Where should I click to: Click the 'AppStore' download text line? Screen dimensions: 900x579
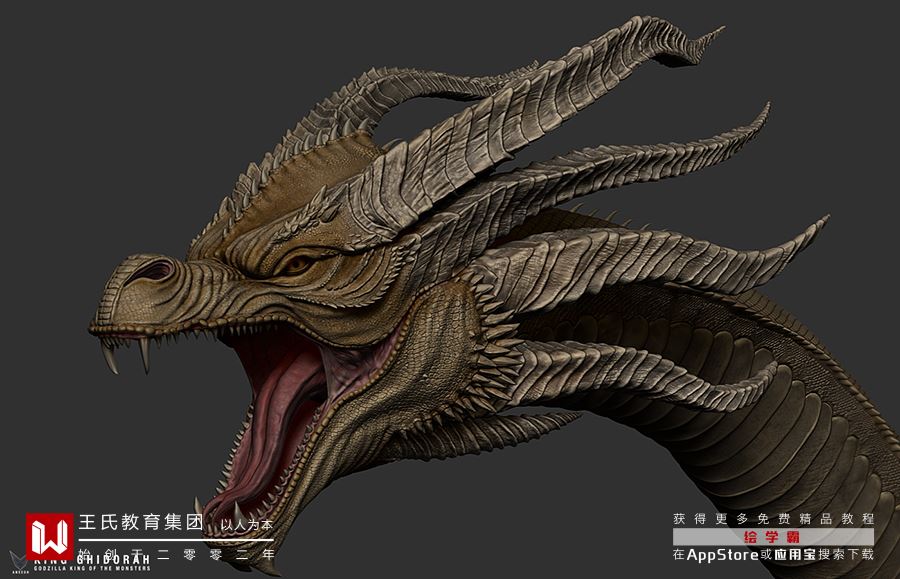(773, 554)
